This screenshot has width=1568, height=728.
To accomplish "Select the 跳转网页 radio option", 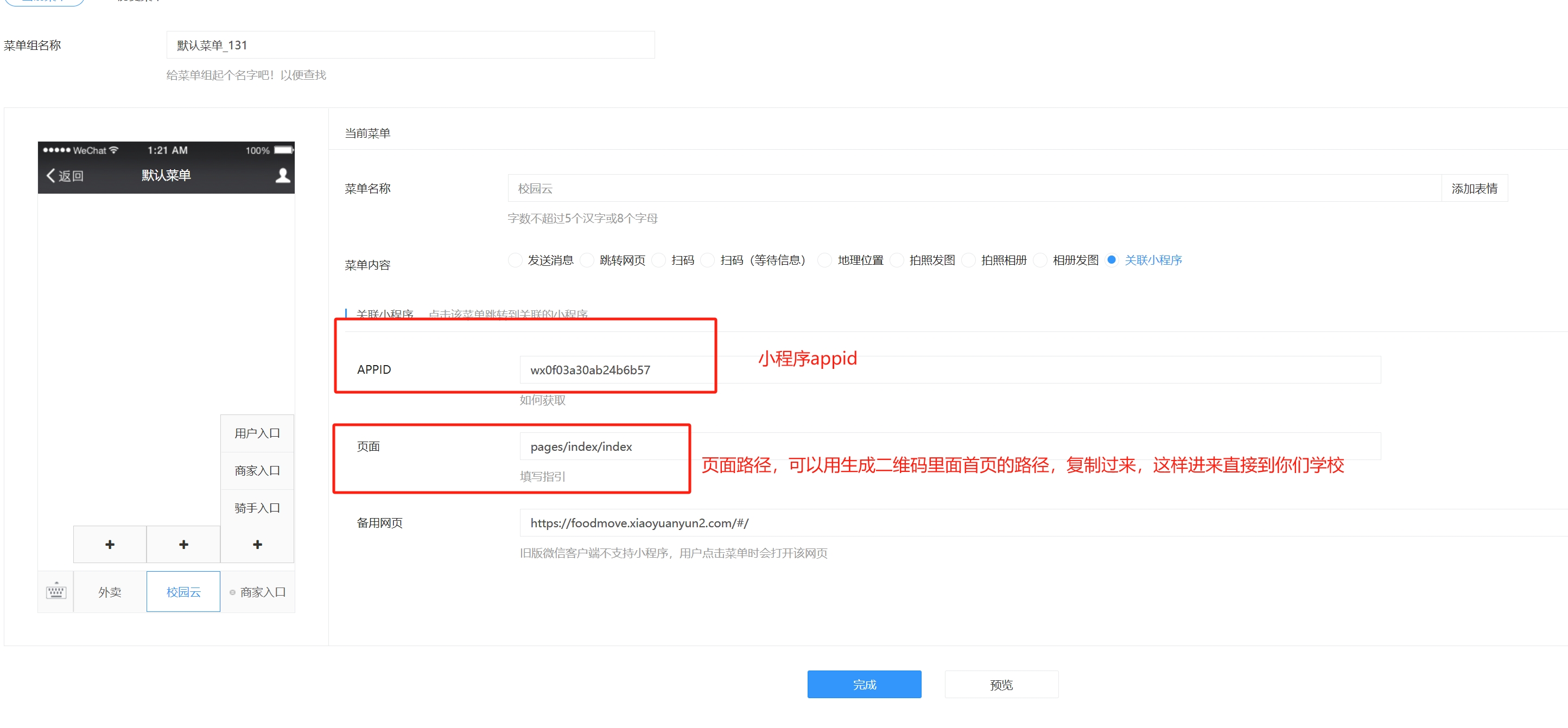I will pyautogui.click(x=587, y=260).
